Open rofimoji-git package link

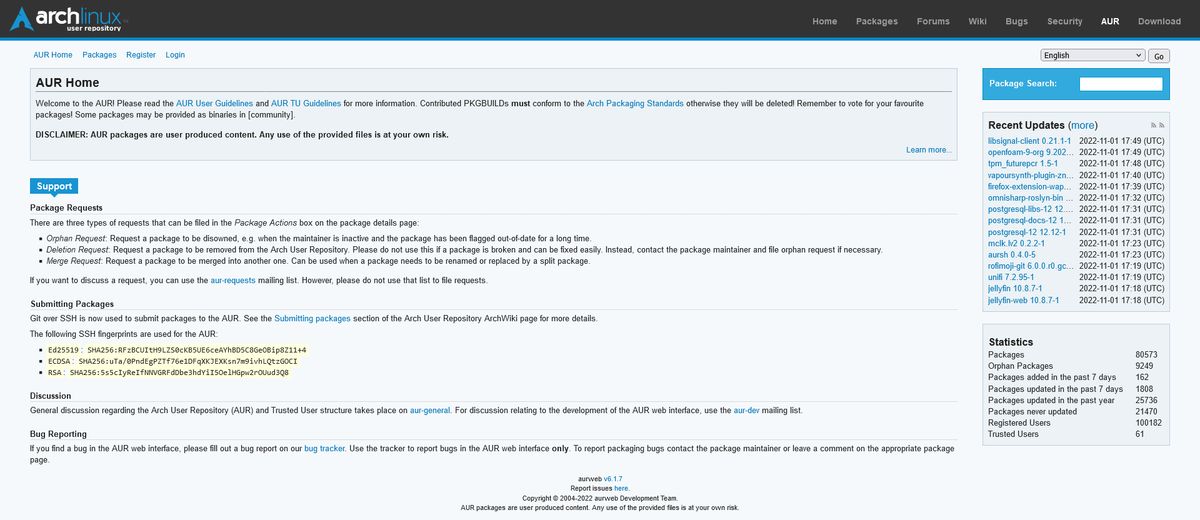tap(1029, 266)
